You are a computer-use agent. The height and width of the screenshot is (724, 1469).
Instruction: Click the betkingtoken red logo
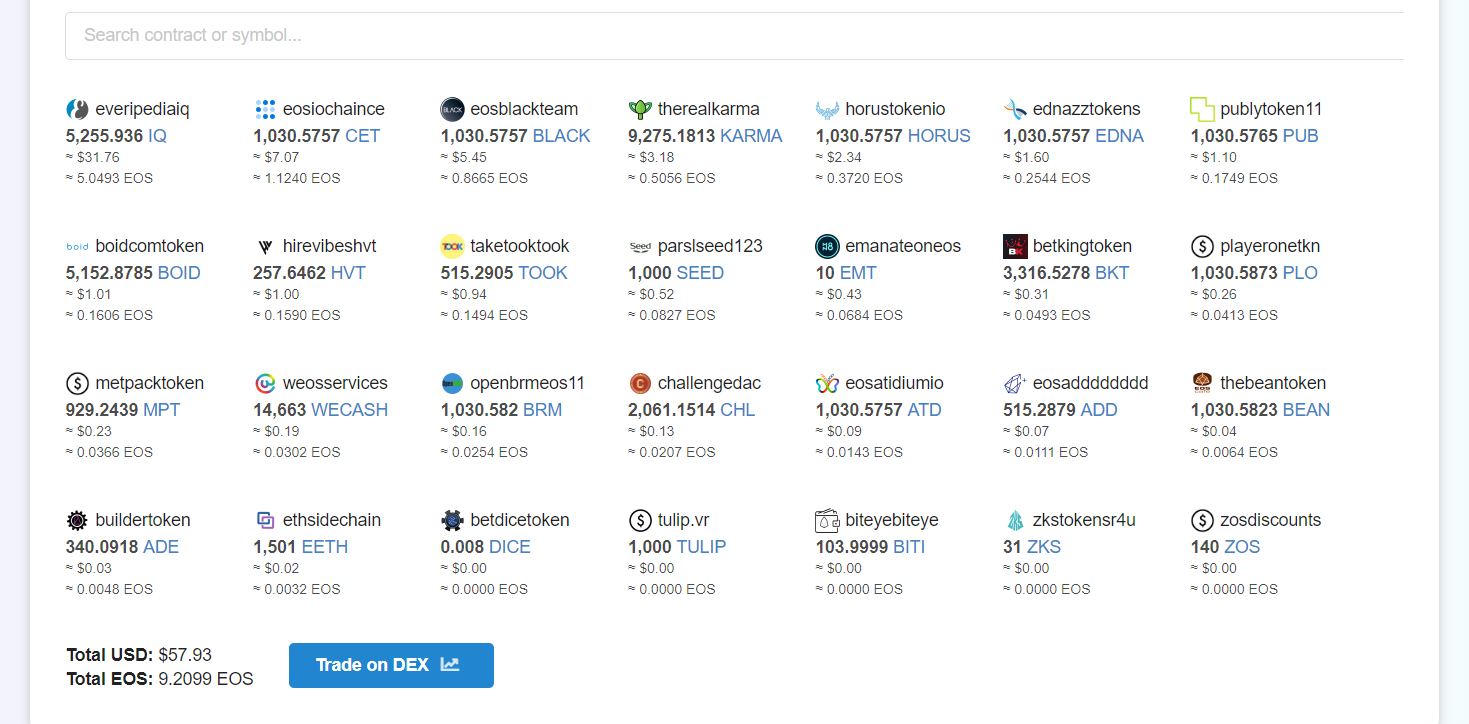click(1015, 246)
